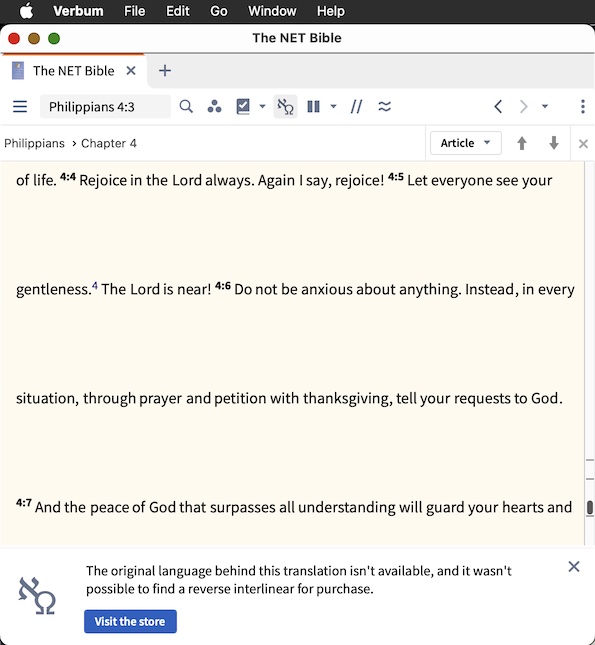Screen dimensions: 595x645
Task: Open the Article navigation dropdown
Action: click(x=466, y=143)
